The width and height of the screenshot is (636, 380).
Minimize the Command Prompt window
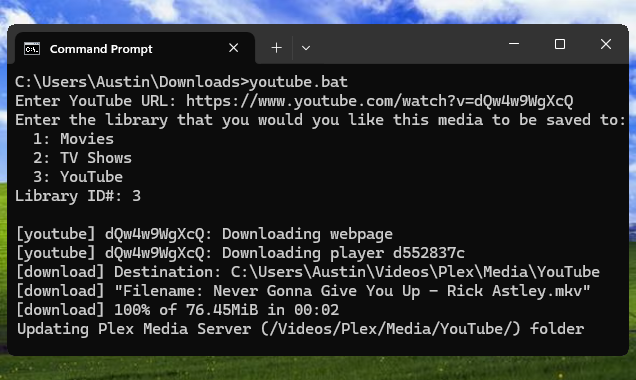coord(514,44)
